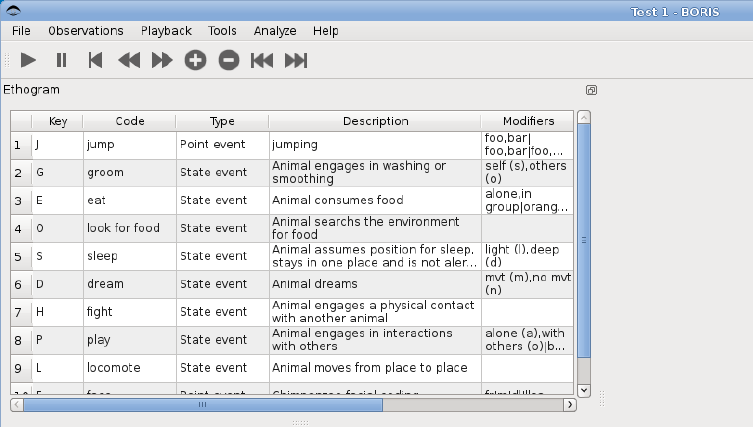Select the 'dream' code cell

tap(130, 284)
